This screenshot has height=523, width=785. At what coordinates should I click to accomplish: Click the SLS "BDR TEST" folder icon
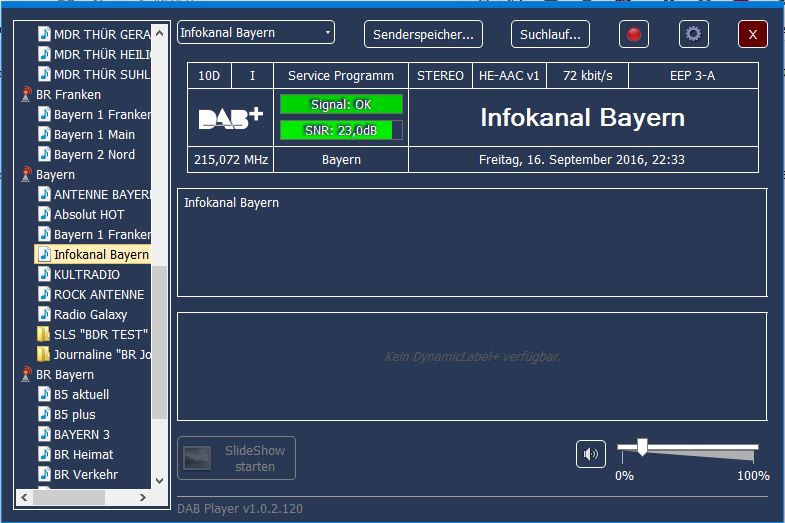point(44,334)
